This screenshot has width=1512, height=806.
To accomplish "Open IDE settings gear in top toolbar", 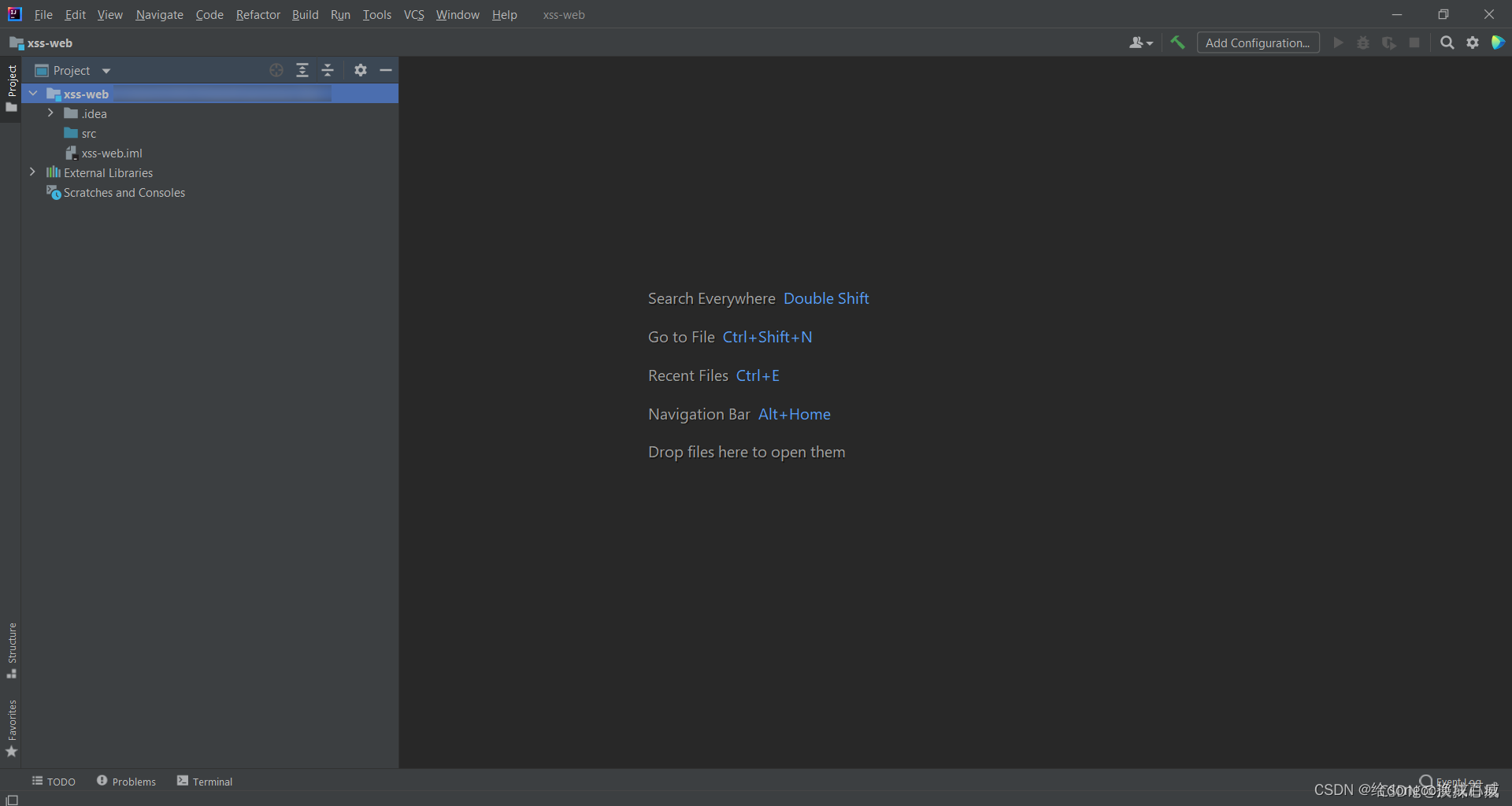I will (1473, 43).
